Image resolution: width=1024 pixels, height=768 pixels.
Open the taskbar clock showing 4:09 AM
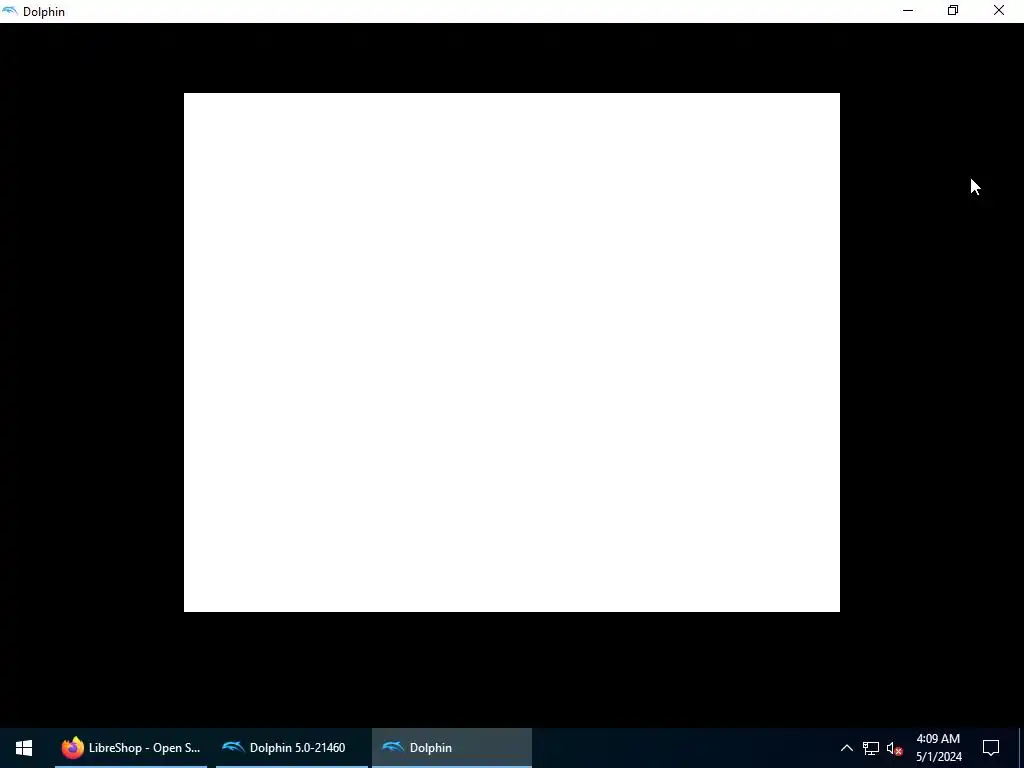click(x=938, y=748)
